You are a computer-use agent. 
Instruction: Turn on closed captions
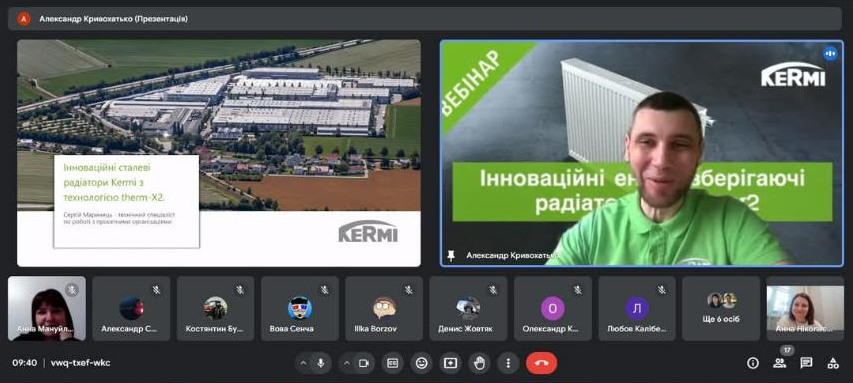(392, 363)
